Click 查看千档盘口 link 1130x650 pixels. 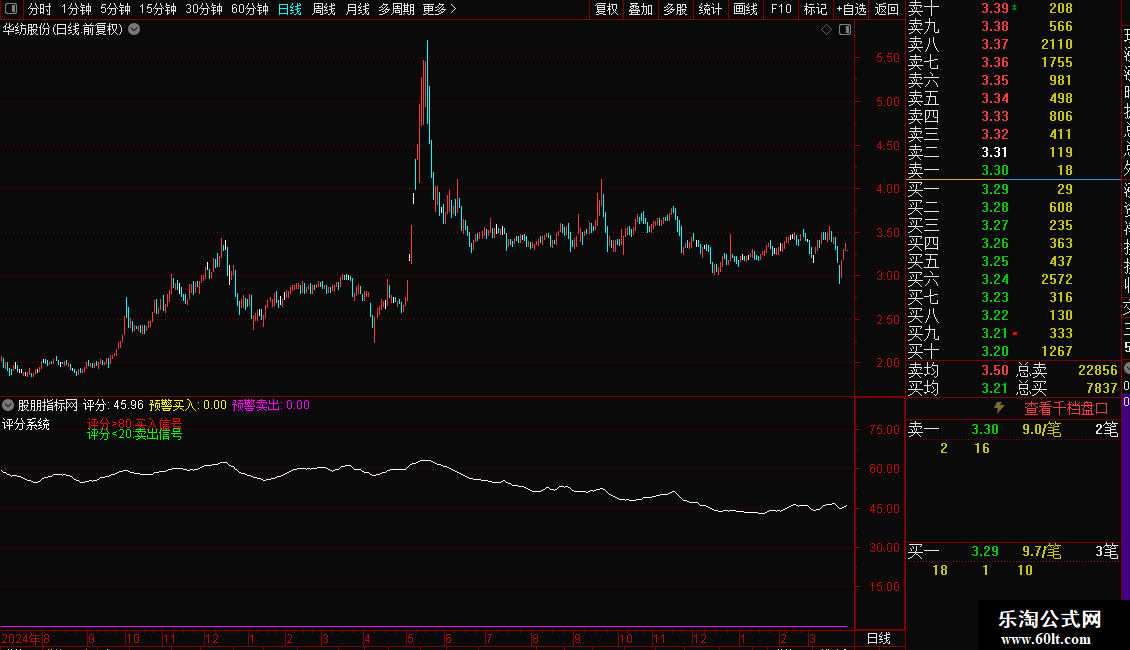click(1066, 409)
